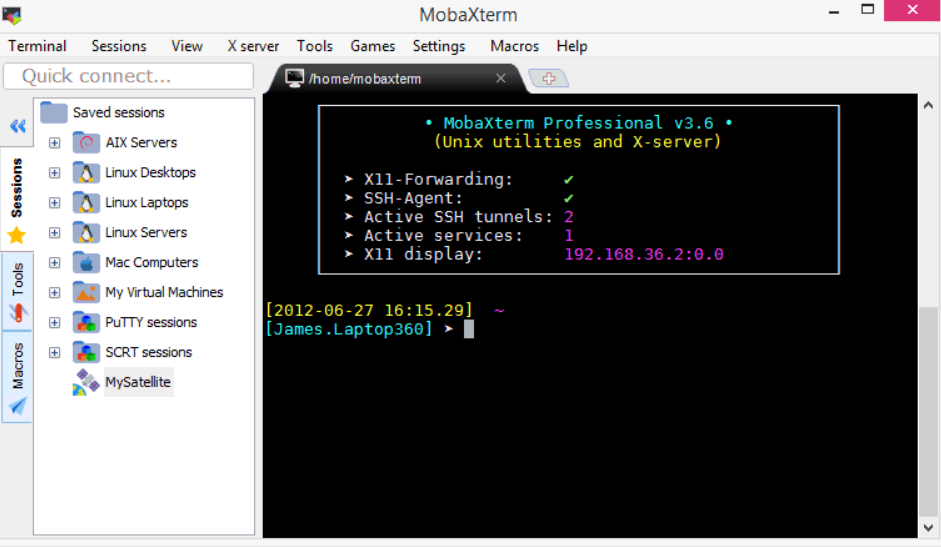941x547 pixels.
Task: Collapse the sidebar with the double-arrow icon
Action: [x=17, y=125]
